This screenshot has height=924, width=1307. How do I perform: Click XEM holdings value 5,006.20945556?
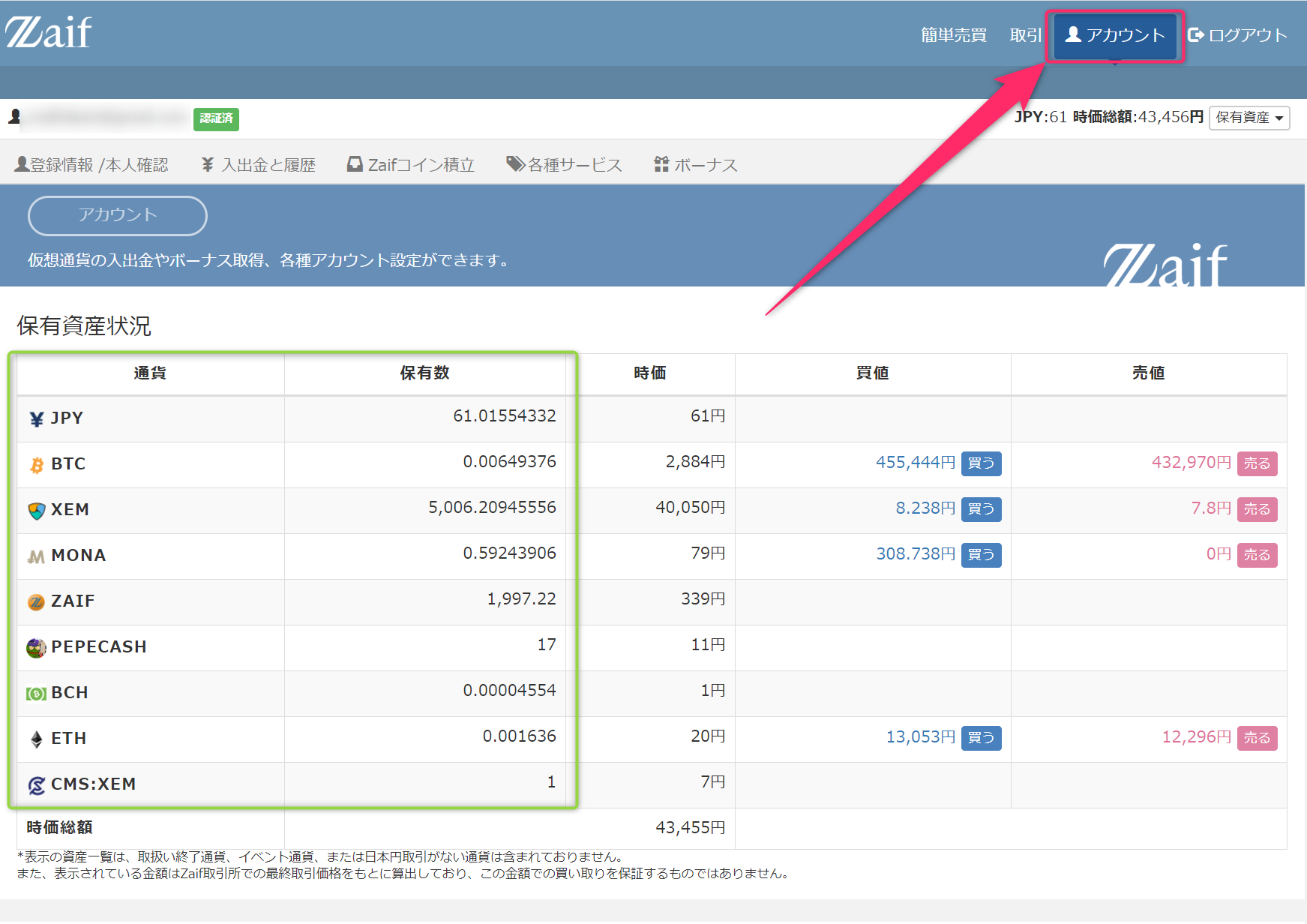click(x=492, y=508)
